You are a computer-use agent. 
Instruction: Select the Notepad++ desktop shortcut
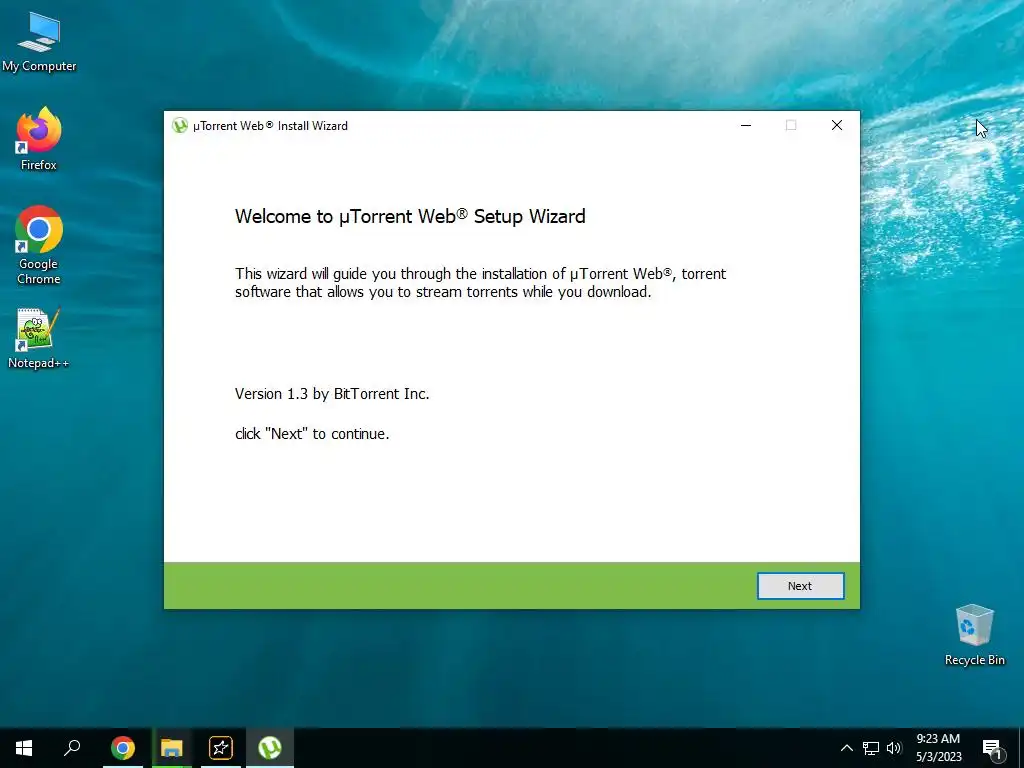[39, 338]
